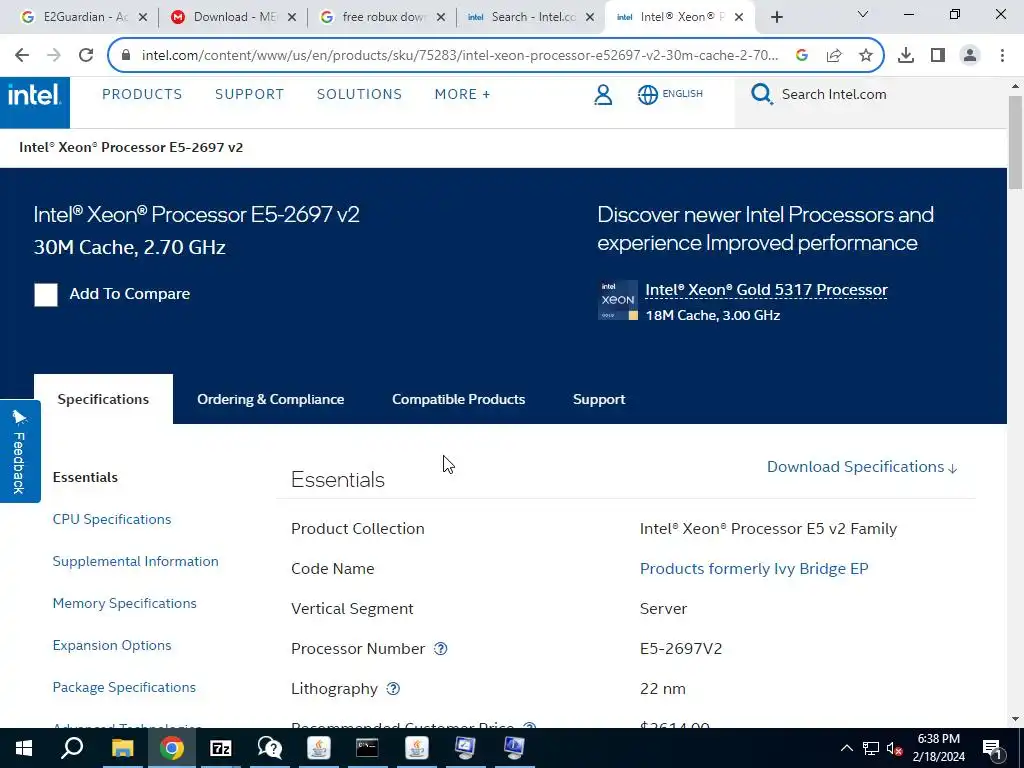This screenshot has width=1024, height=768.
Task: Toggle the Chrome side panel
Action: [x=938, y=56]
